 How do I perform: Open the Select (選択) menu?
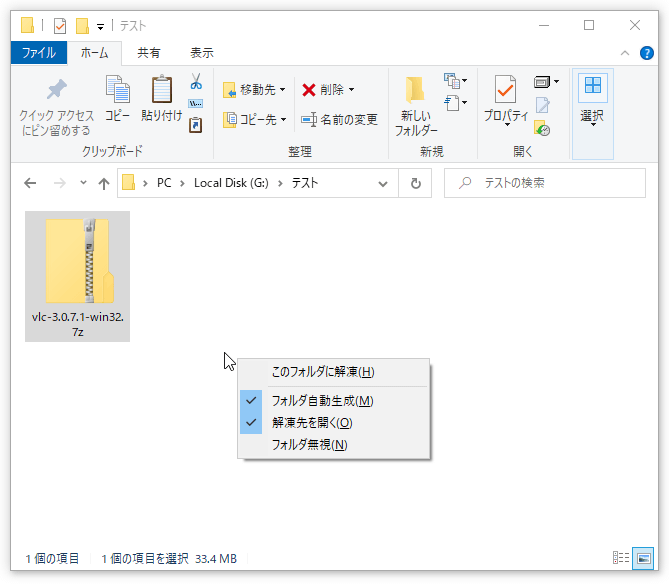click(593, 114)
